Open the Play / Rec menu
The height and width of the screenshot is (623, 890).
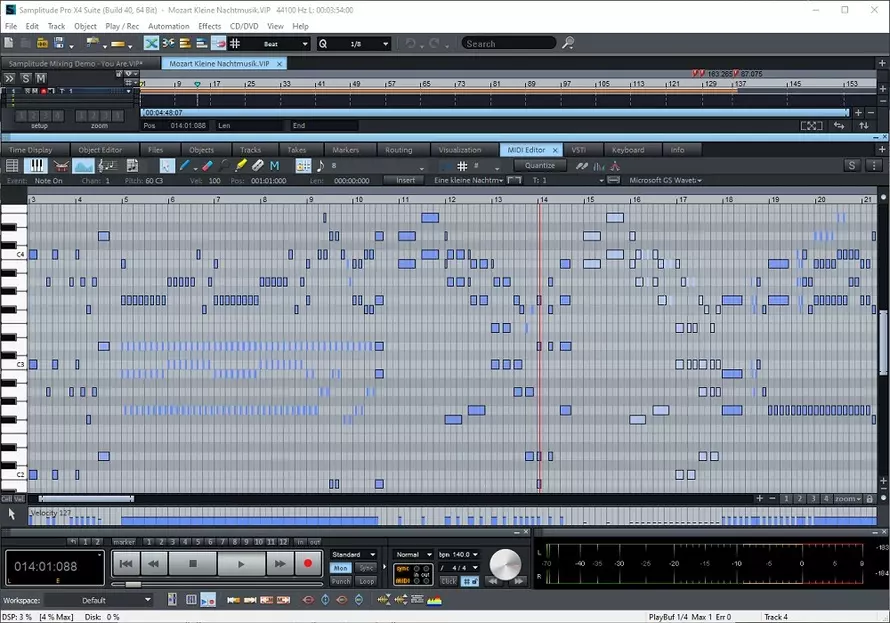coord(122,26)
